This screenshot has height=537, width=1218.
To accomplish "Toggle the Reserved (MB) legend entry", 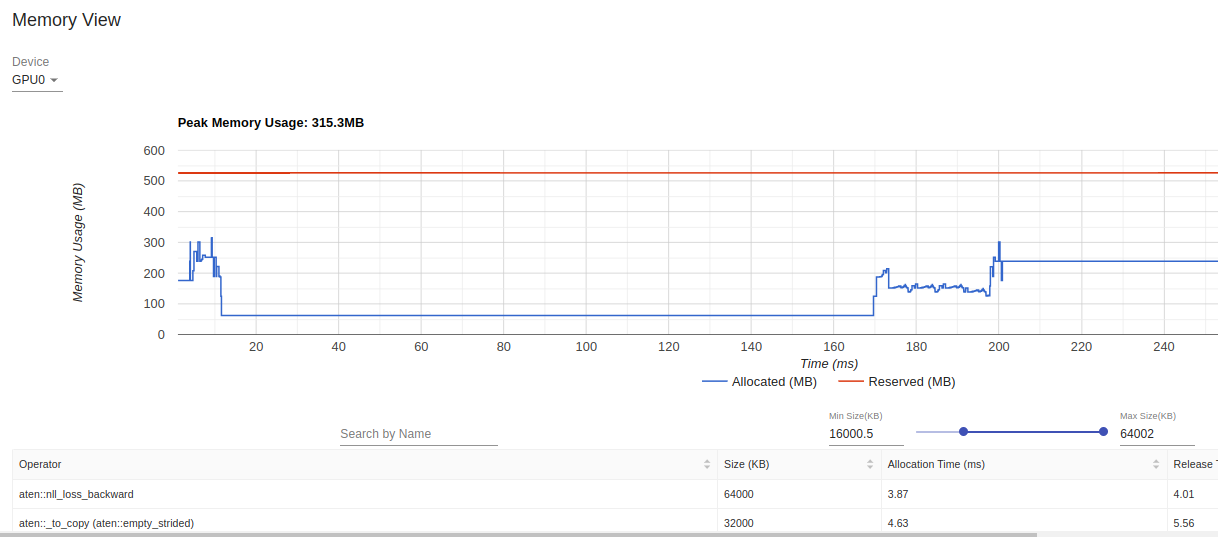I will click(896, 382).
